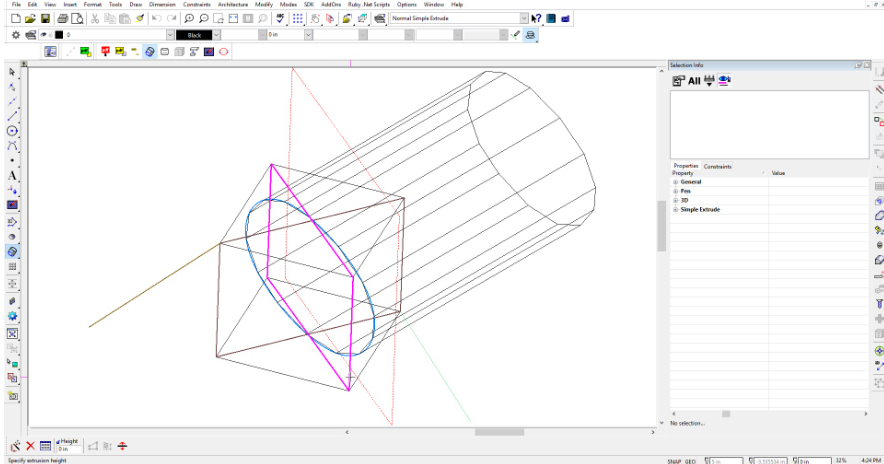Open the Help menu
The image size is (884, 464).
coord(457,5)
